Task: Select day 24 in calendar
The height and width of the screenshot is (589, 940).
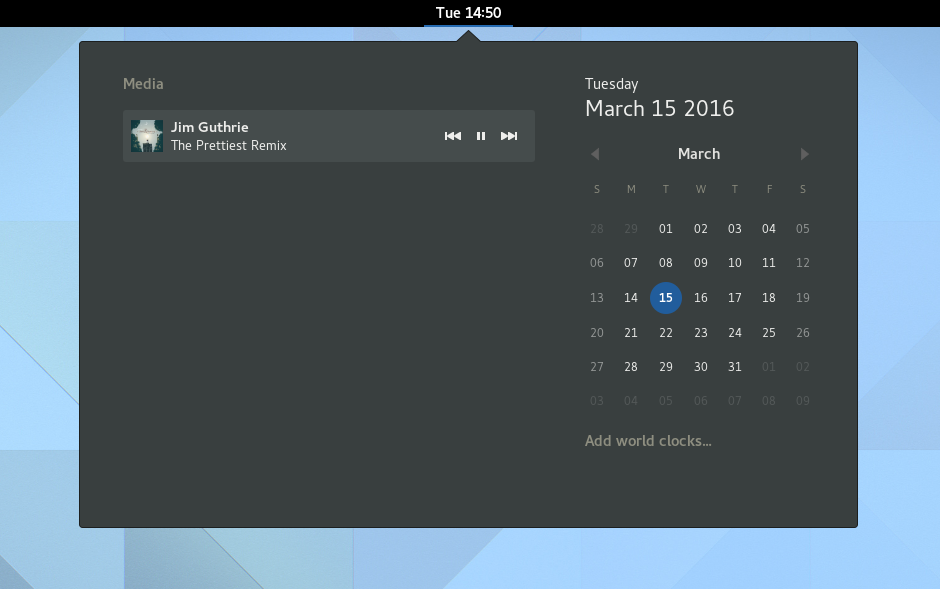Action: pyautogui.click(x=734, y=333)
